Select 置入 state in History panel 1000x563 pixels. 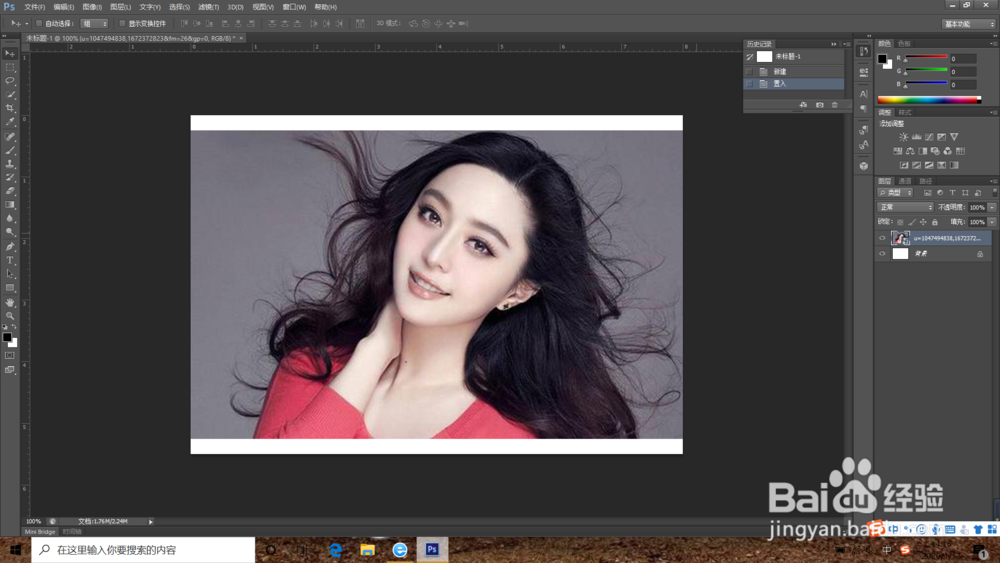[794, 84]
